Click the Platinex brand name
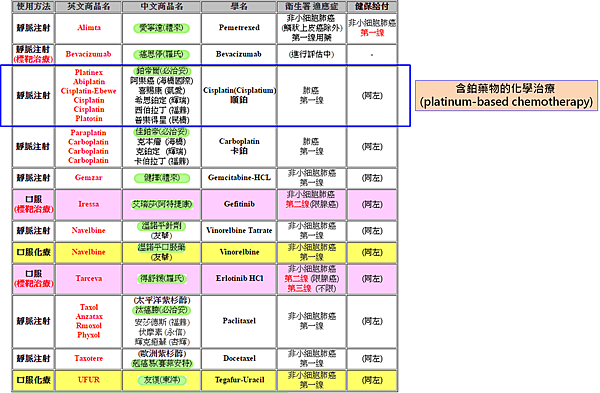 89,72
